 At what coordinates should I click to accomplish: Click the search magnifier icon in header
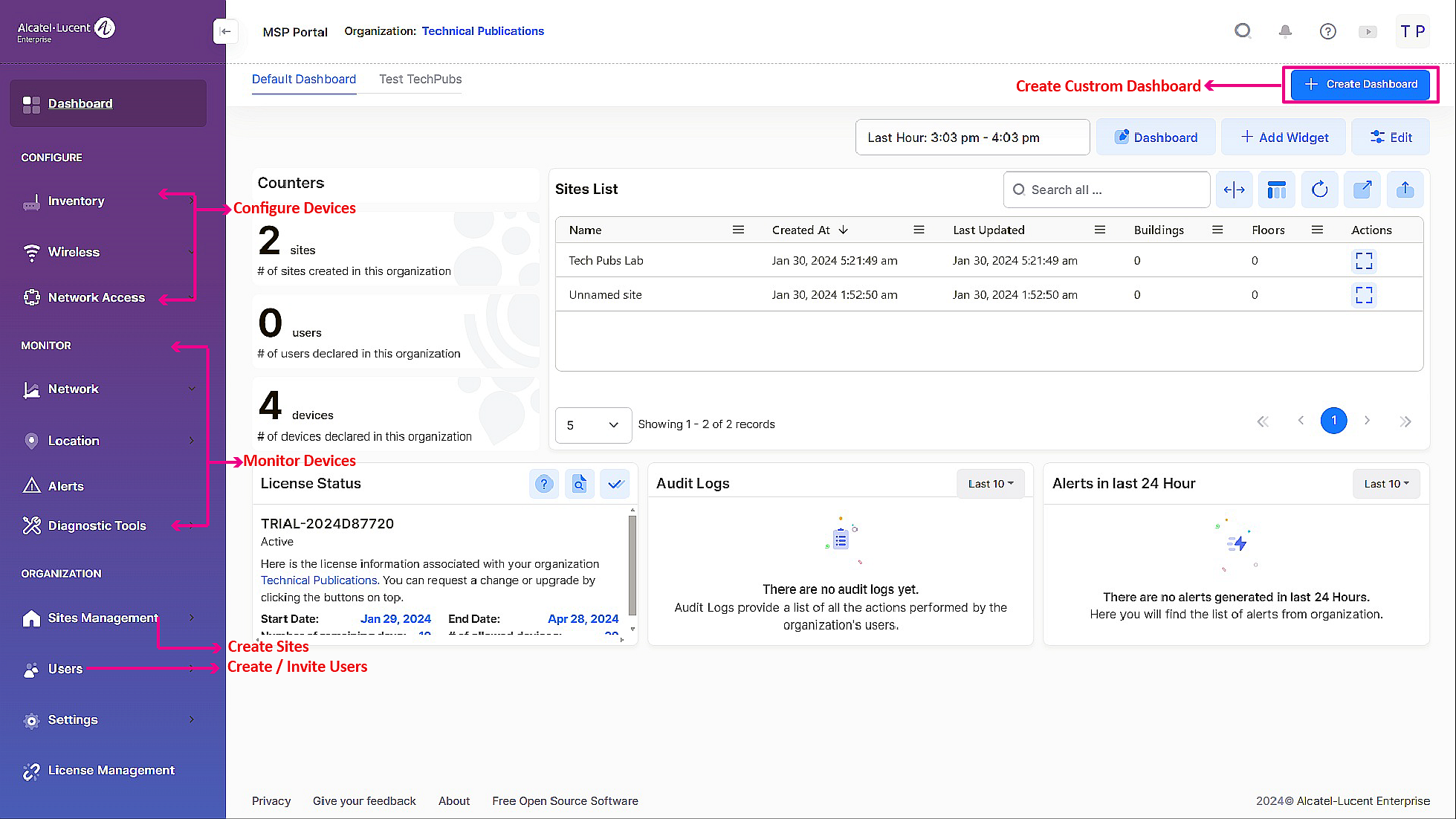[x=1243, y=31]
